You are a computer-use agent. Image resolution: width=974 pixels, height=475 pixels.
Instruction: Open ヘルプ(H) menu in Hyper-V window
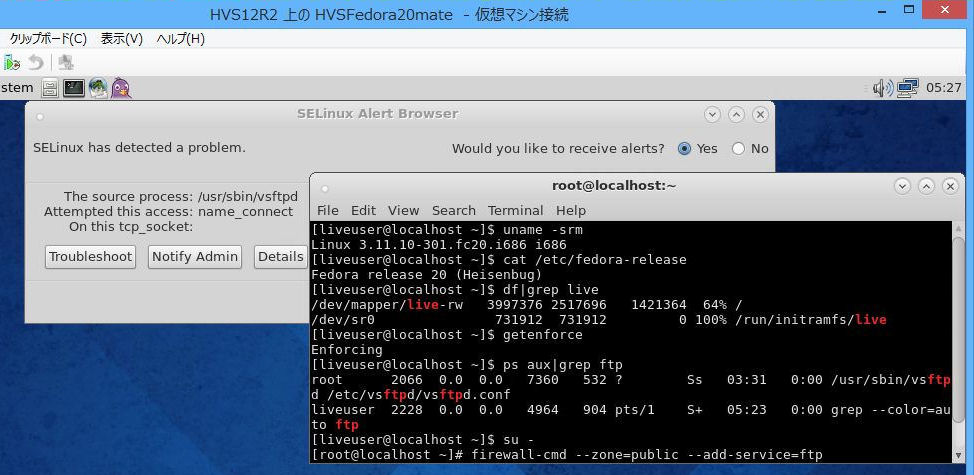click(181, 39)
